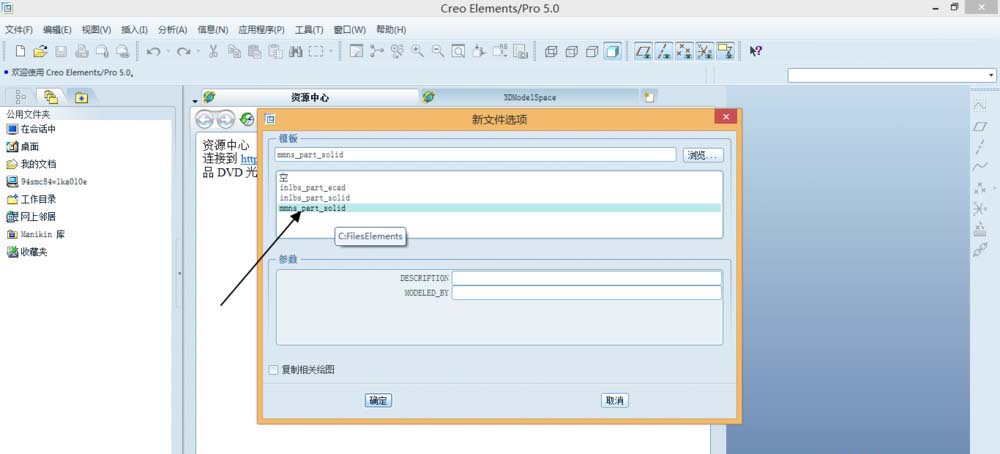
Task: Click the Cut scissors icon
Action: click(x=214, y=52)
